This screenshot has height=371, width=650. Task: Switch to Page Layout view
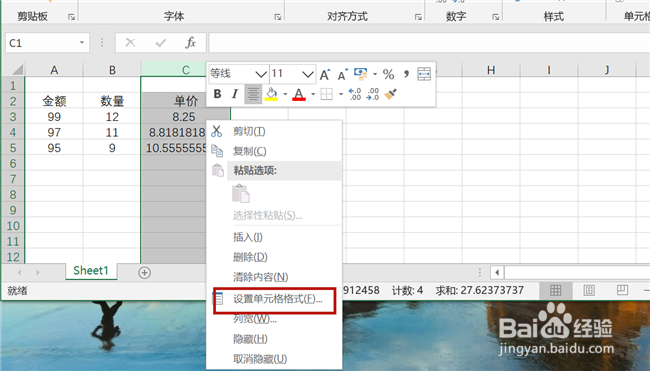point(589,291)
